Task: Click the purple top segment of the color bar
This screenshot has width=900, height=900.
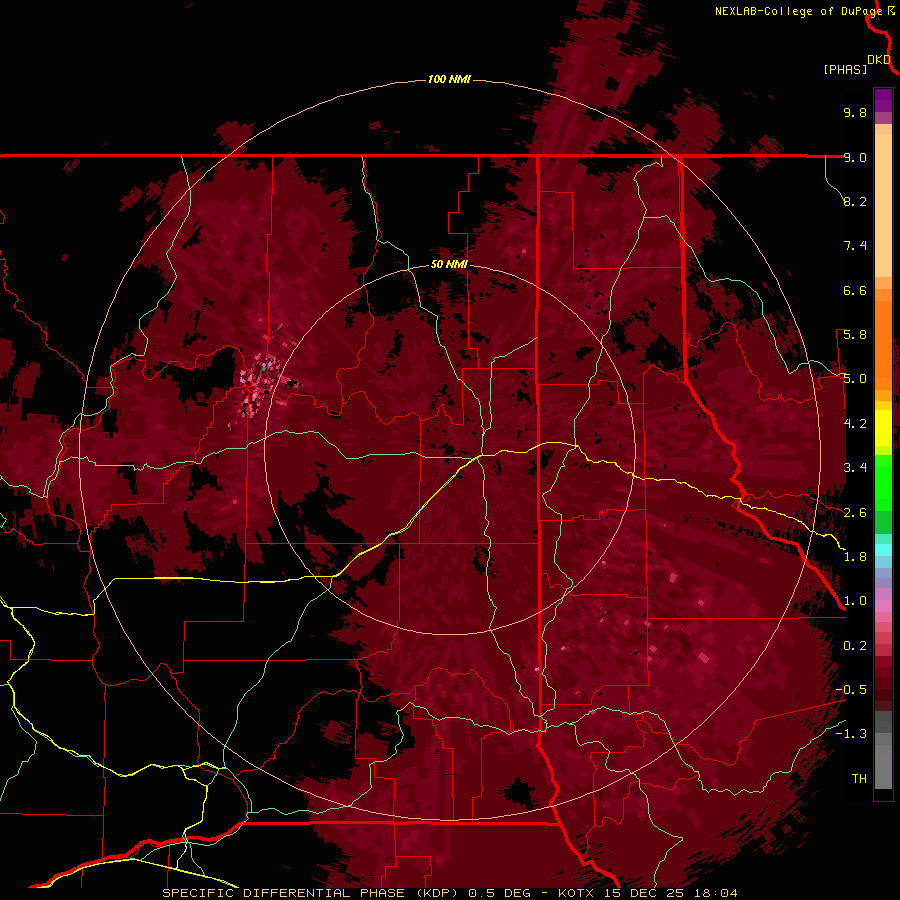Action: [x=883, y=100]
